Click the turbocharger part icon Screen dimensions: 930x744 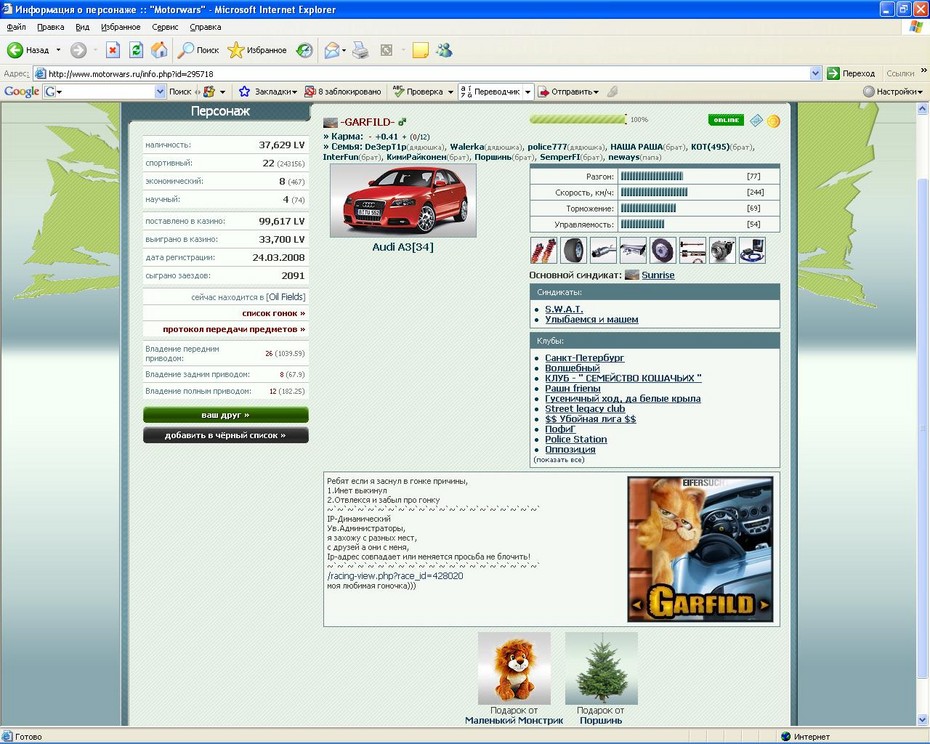click(722, 250)
